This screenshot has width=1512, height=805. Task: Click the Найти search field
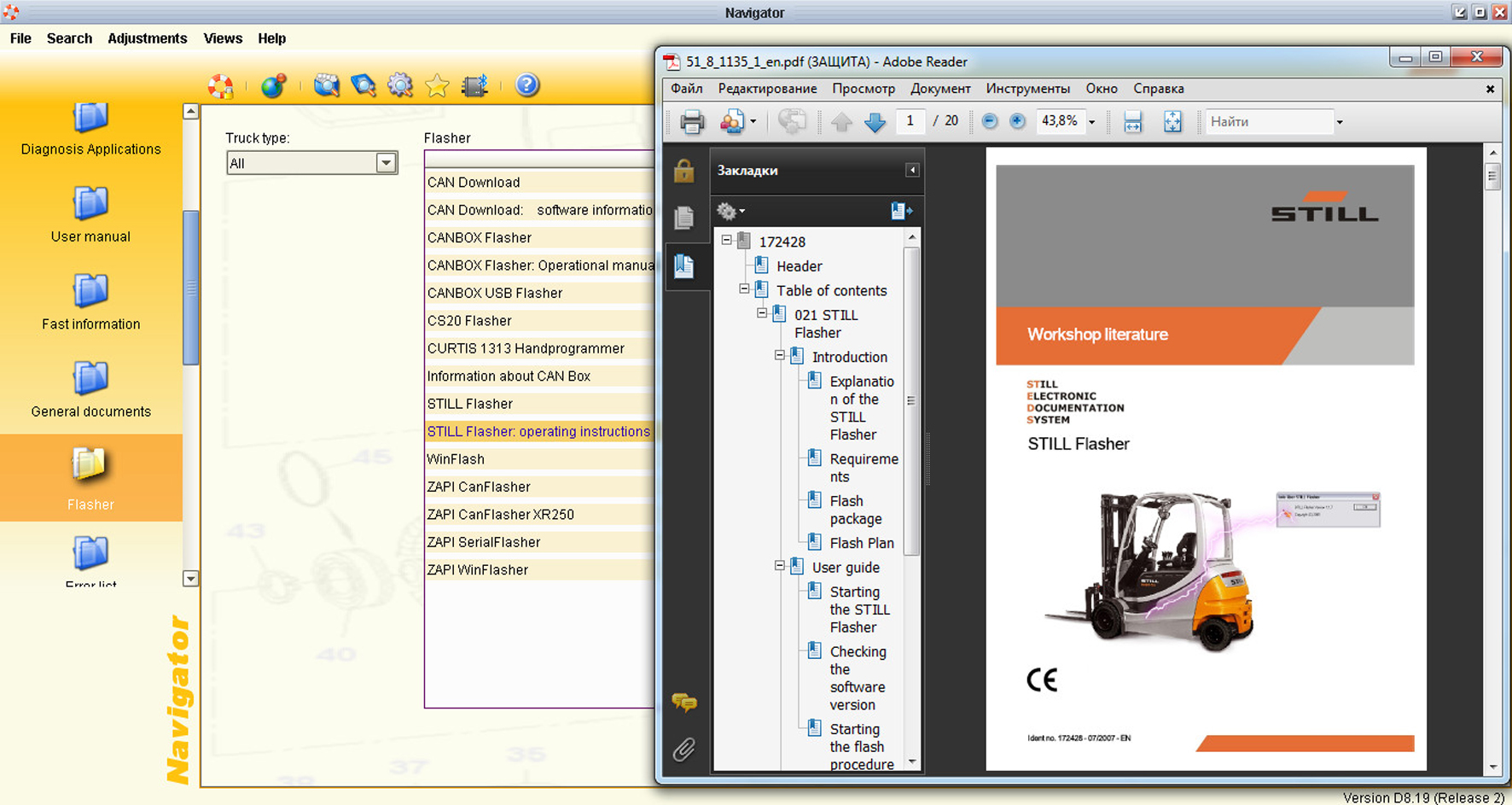1269,122
